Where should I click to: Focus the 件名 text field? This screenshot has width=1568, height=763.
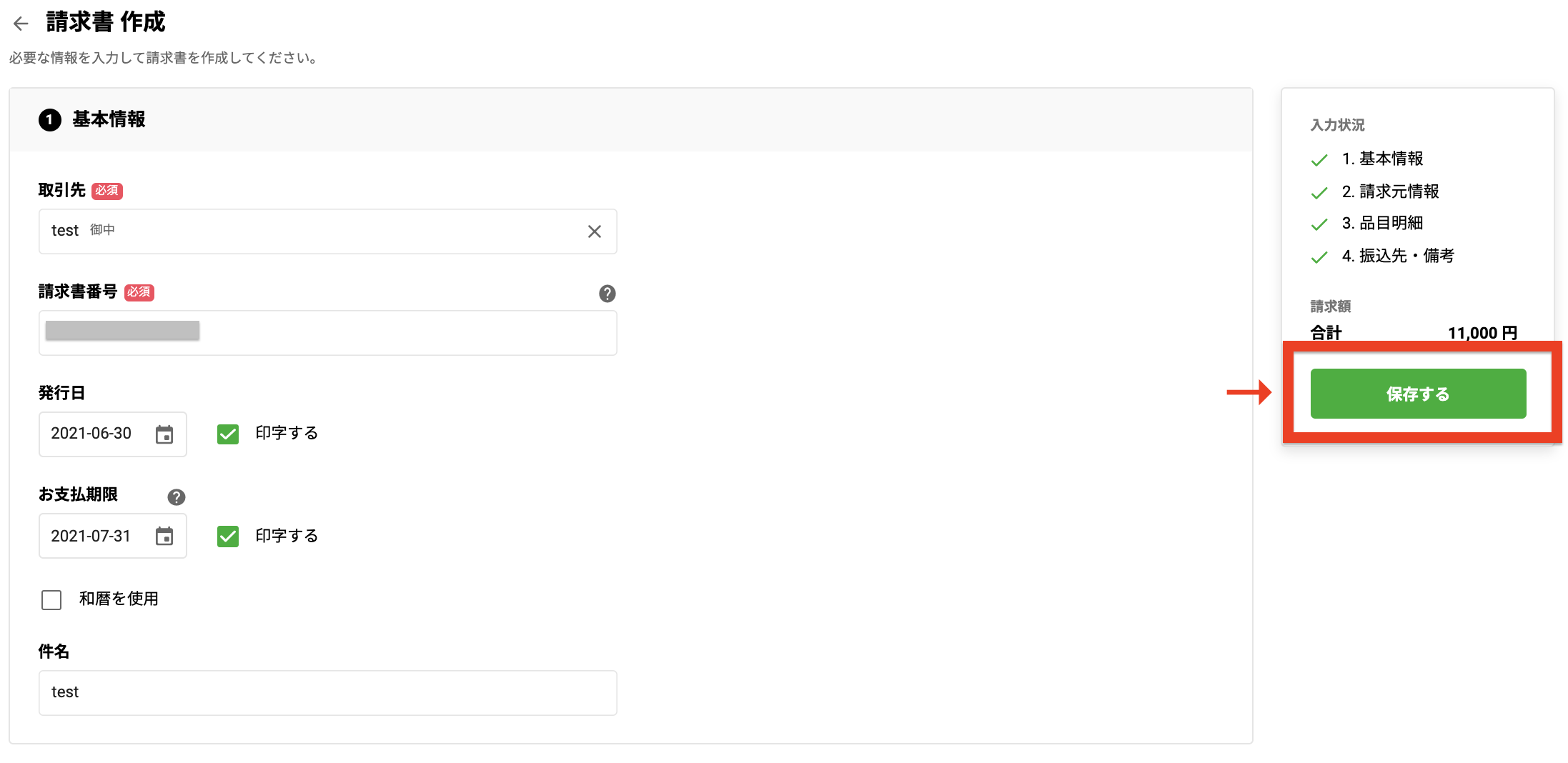[327, 693]
